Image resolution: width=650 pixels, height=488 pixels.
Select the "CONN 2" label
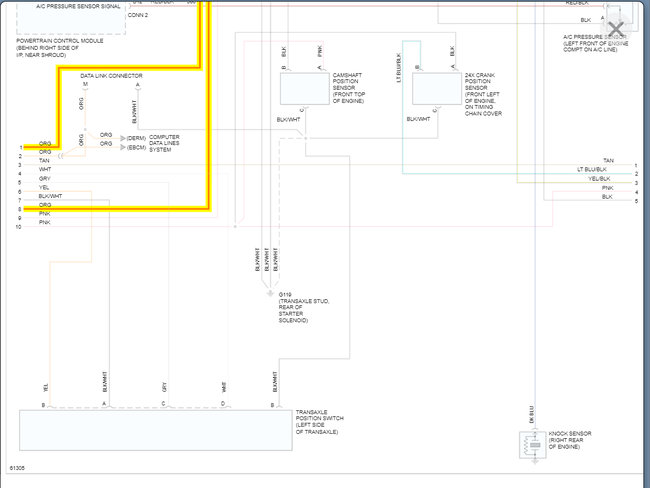[x=138, y=15]
